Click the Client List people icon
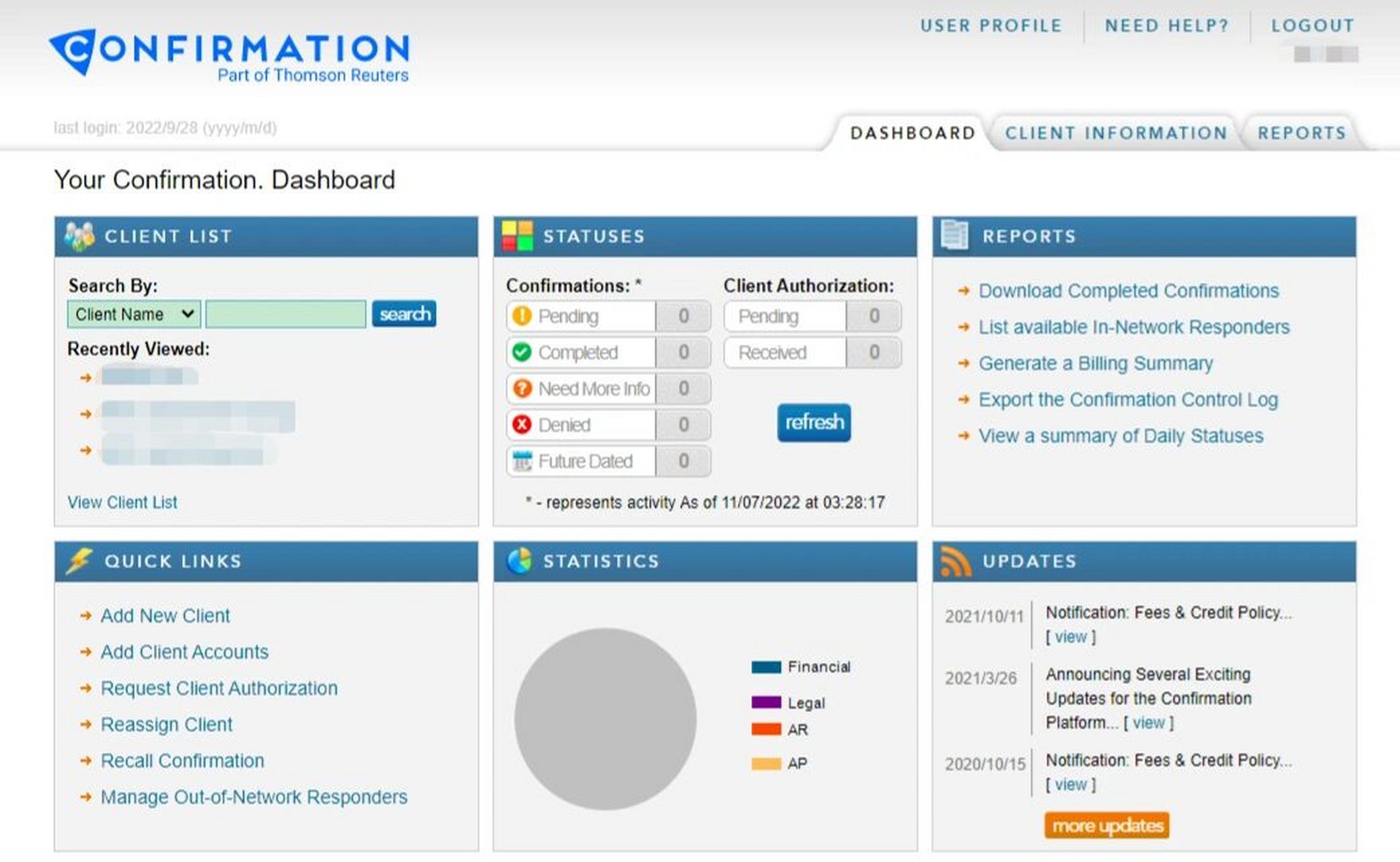Viewport: 1400px width, 862px height. point(79,236)
